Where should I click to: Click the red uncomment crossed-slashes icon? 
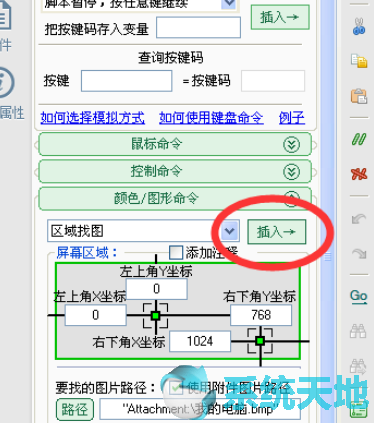tap(359, 174)
